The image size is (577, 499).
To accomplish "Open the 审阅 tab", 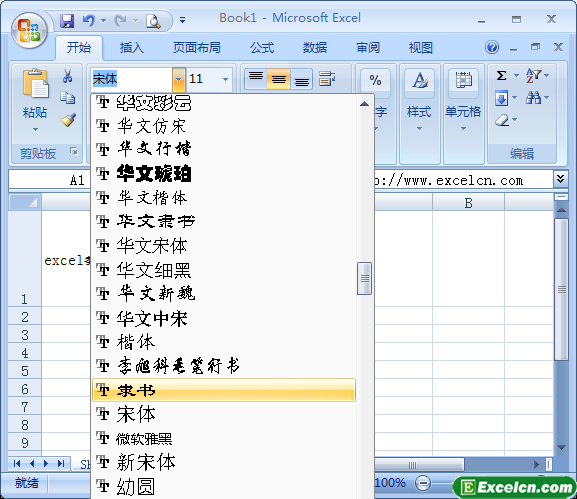I will pyautogui.click(x=368, y=48).
